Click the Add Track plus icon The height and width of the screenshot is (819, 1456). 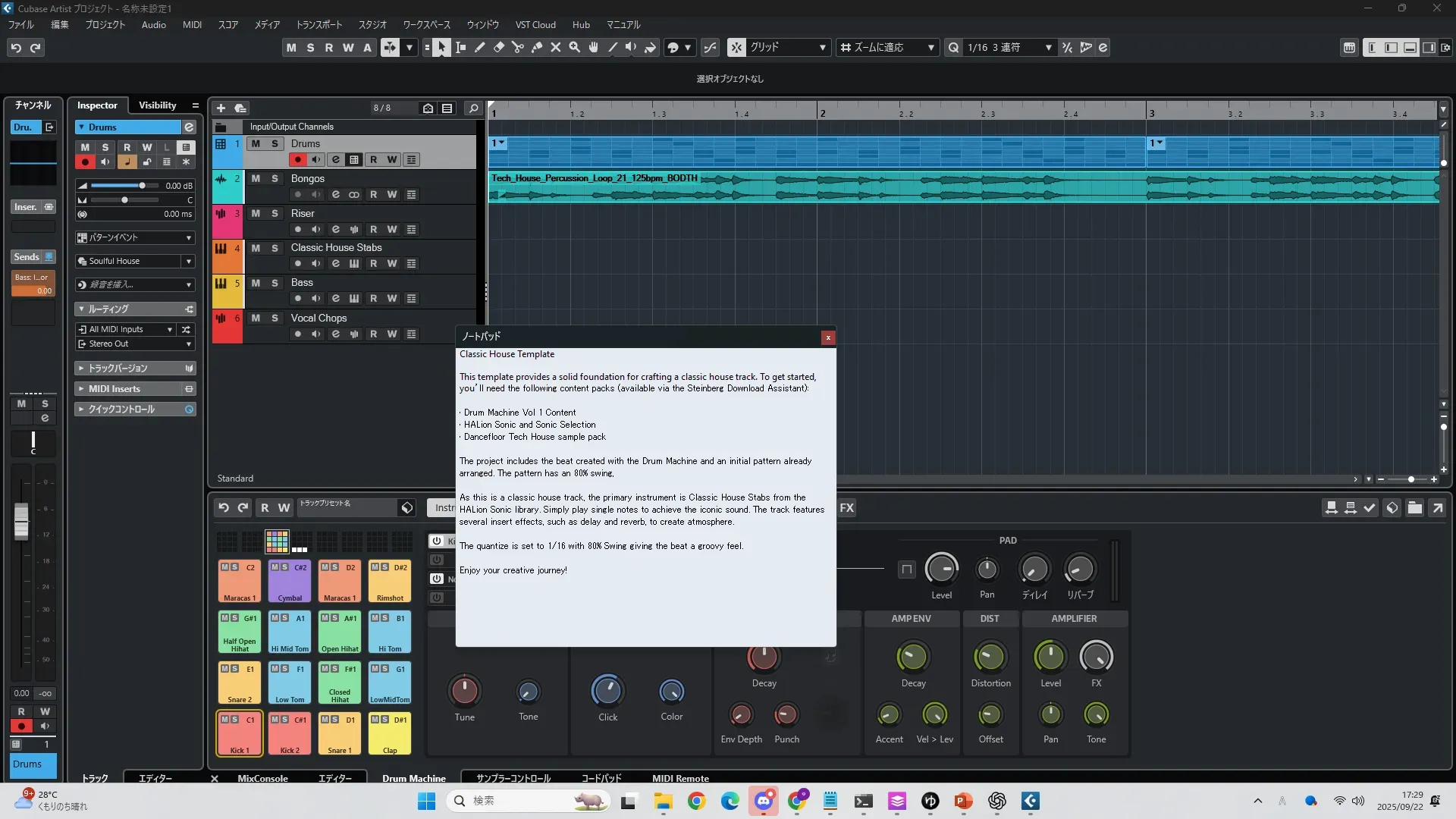tap(221, 108)
